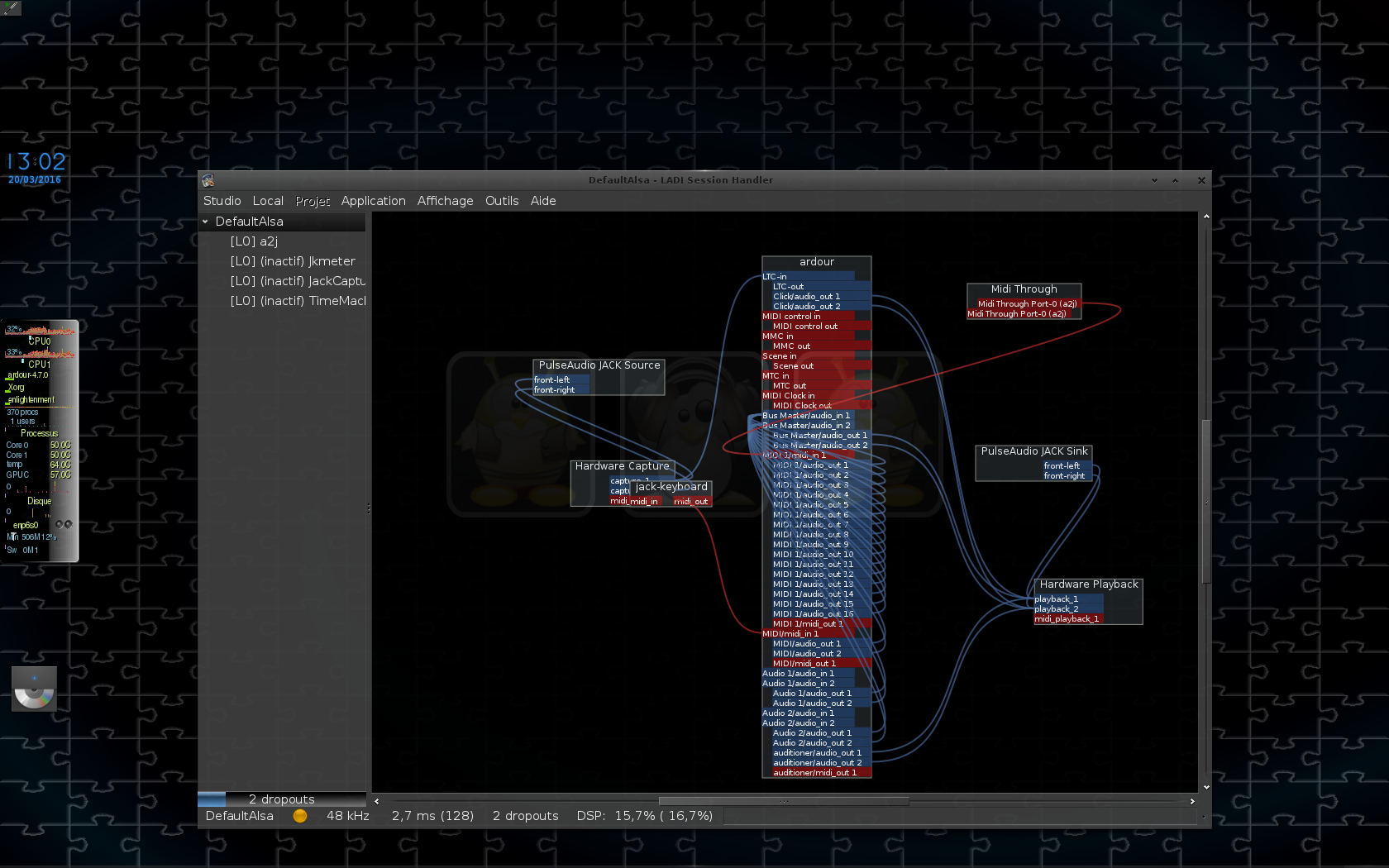
Task: Collapse the DefaultAlsa tree node
Action: click(x=206, y=222)
